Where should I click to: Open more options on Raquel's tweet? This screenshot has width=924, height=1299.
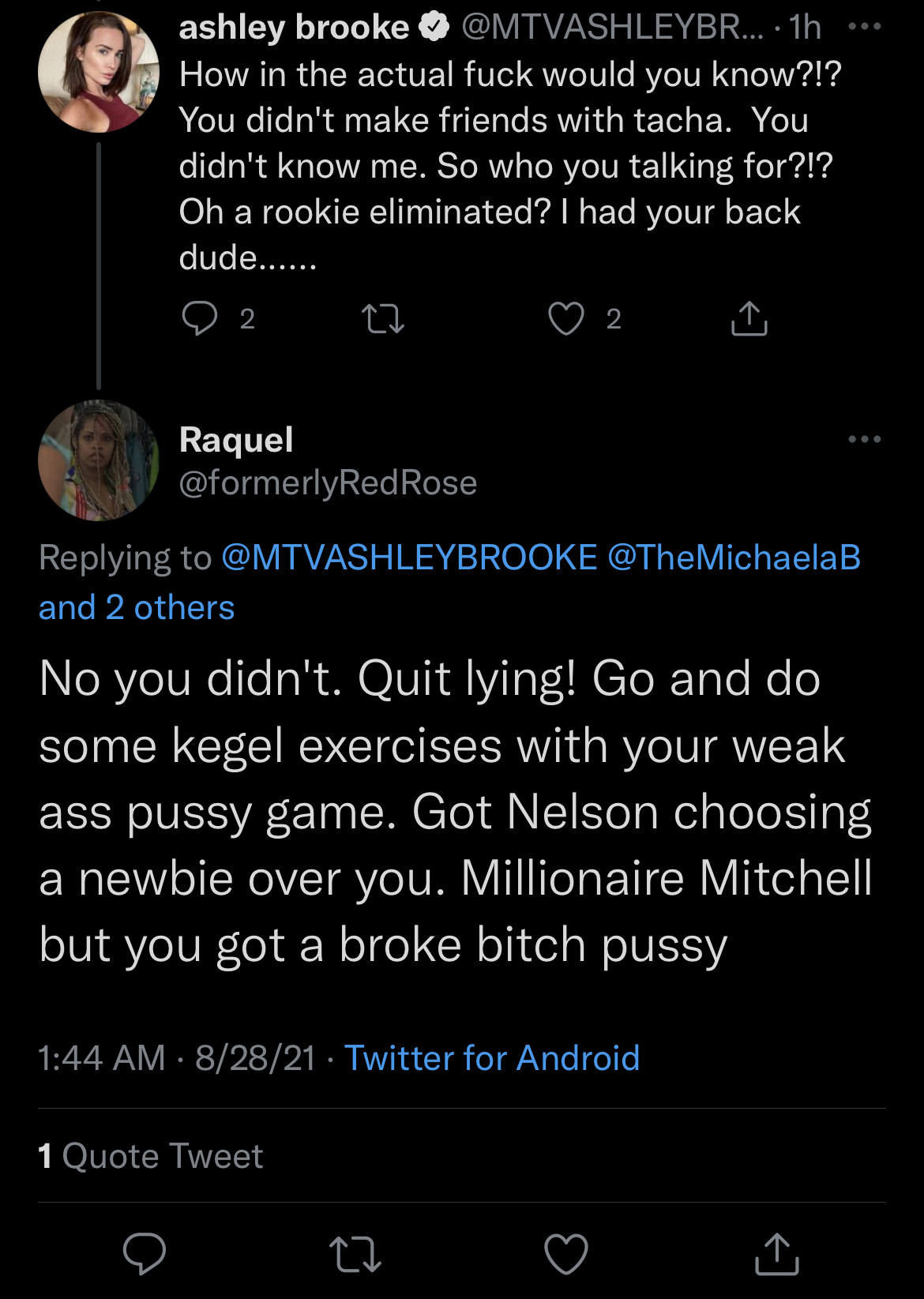(x=865, y=439)
